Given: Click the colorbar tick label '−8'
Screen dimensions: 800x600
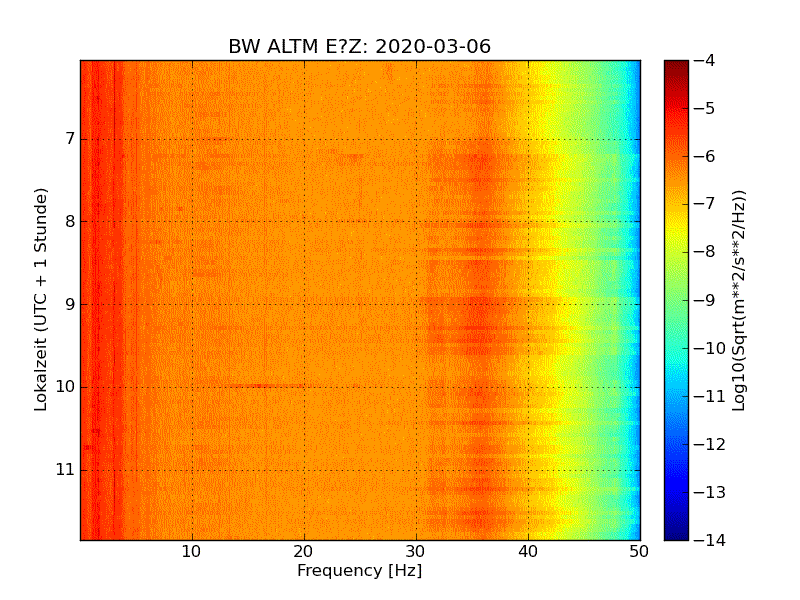Looking at the screenshot, I should (705, 252).
